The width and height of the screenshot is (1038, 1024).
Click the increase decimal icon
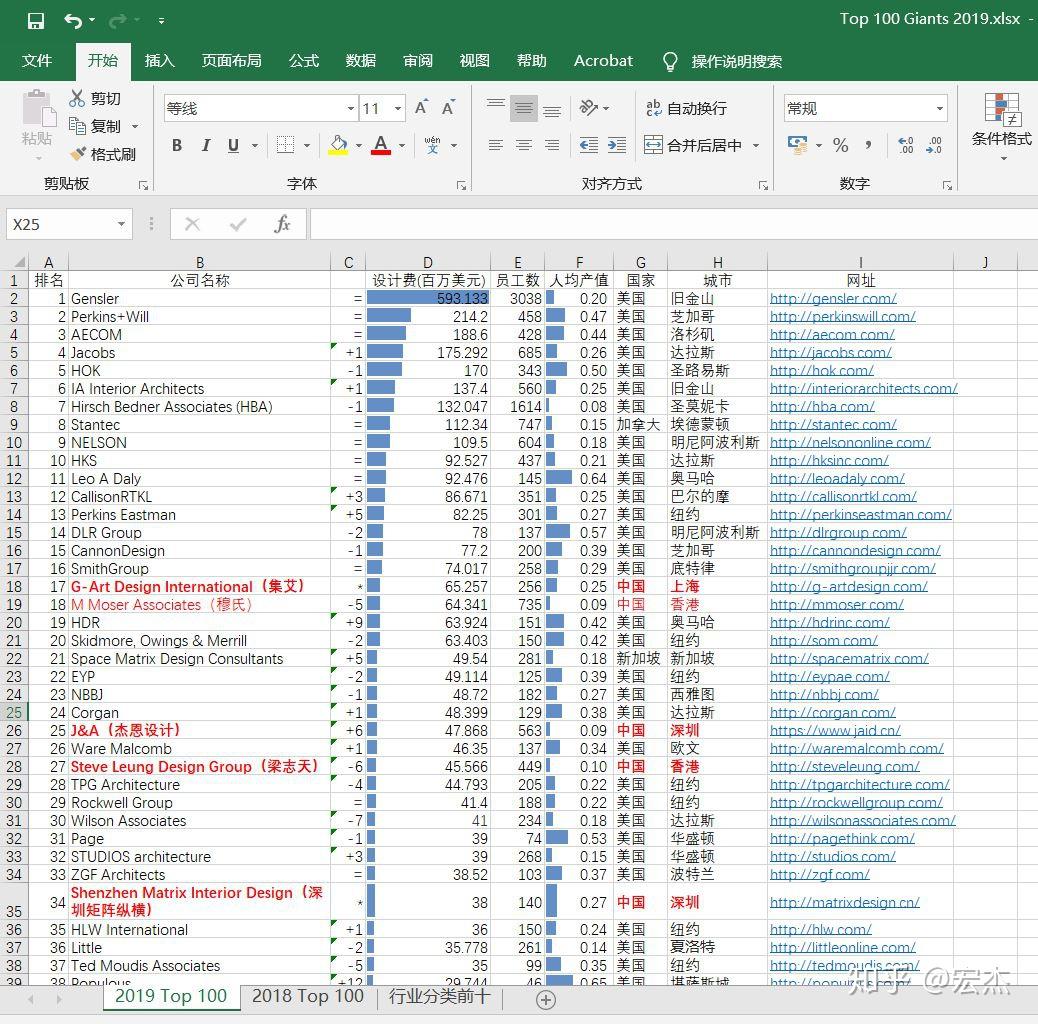pyautogui.click(x=905, y=145)
